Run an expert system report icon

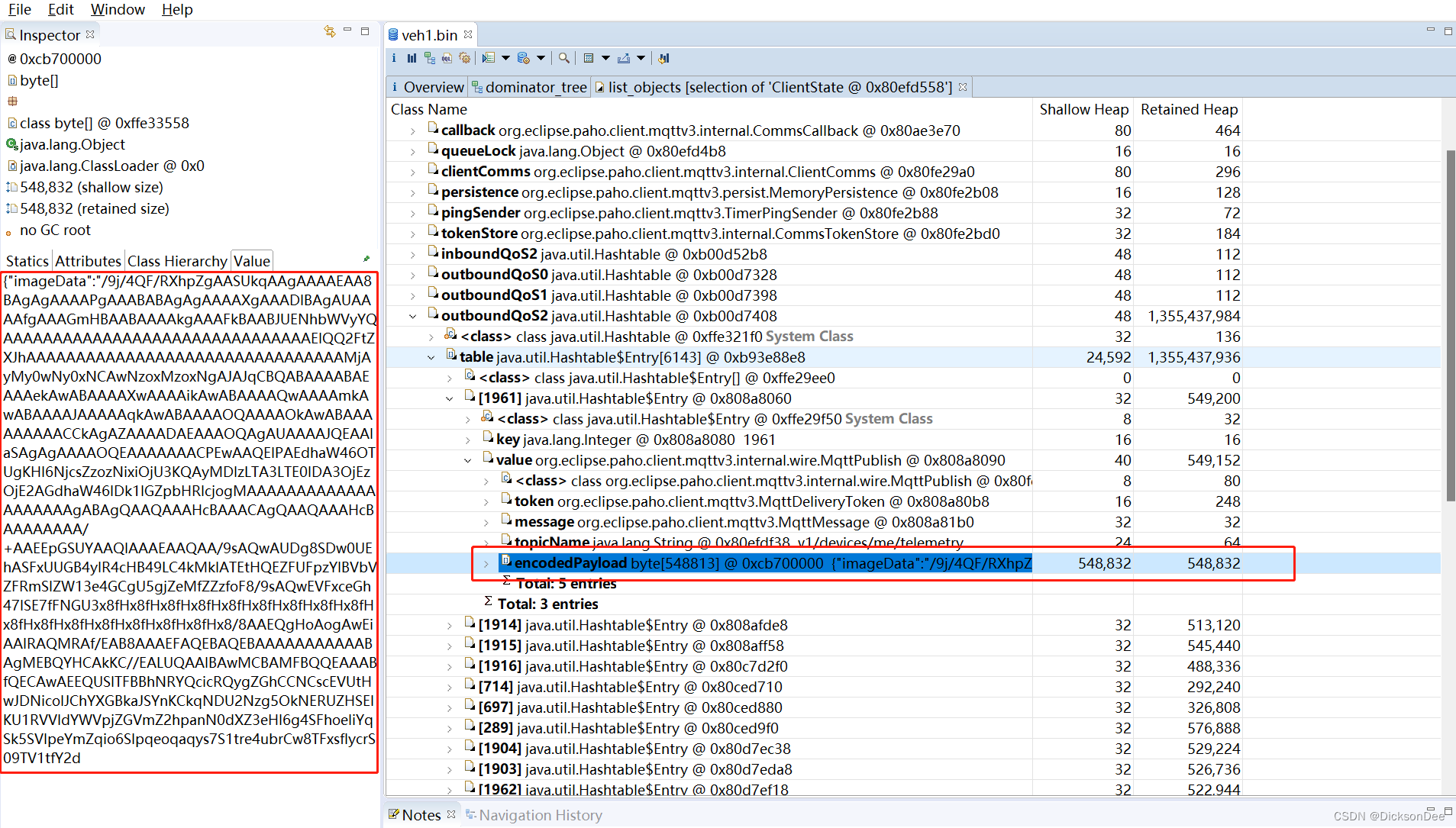[489, 58]
